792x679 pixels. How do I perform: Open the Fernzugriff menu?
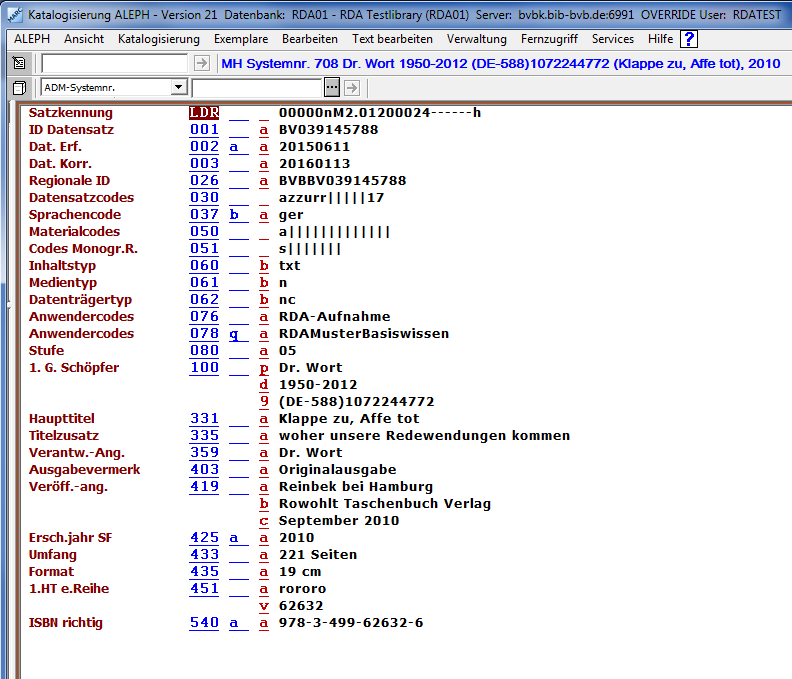[x=549, y=39]
